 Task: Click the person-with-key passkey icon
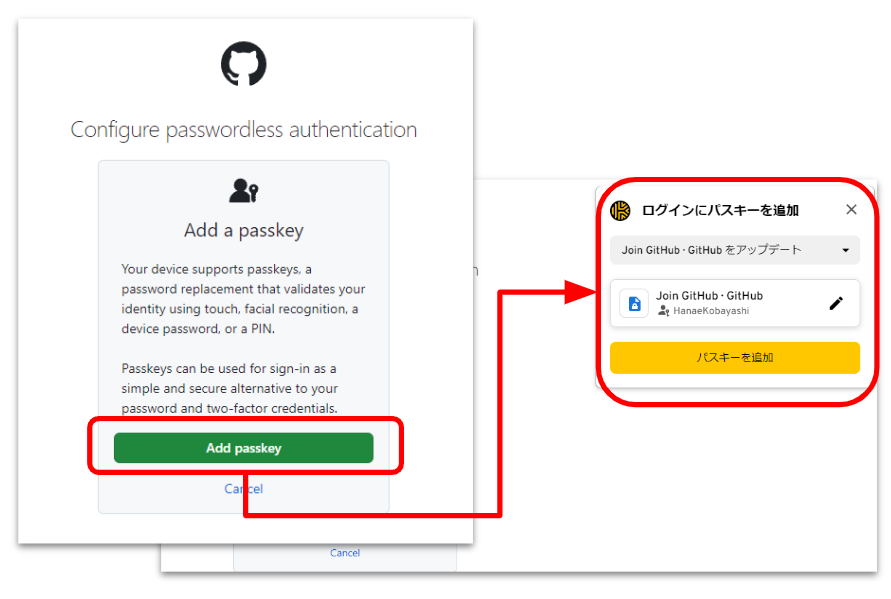click(x=244, y=191)
